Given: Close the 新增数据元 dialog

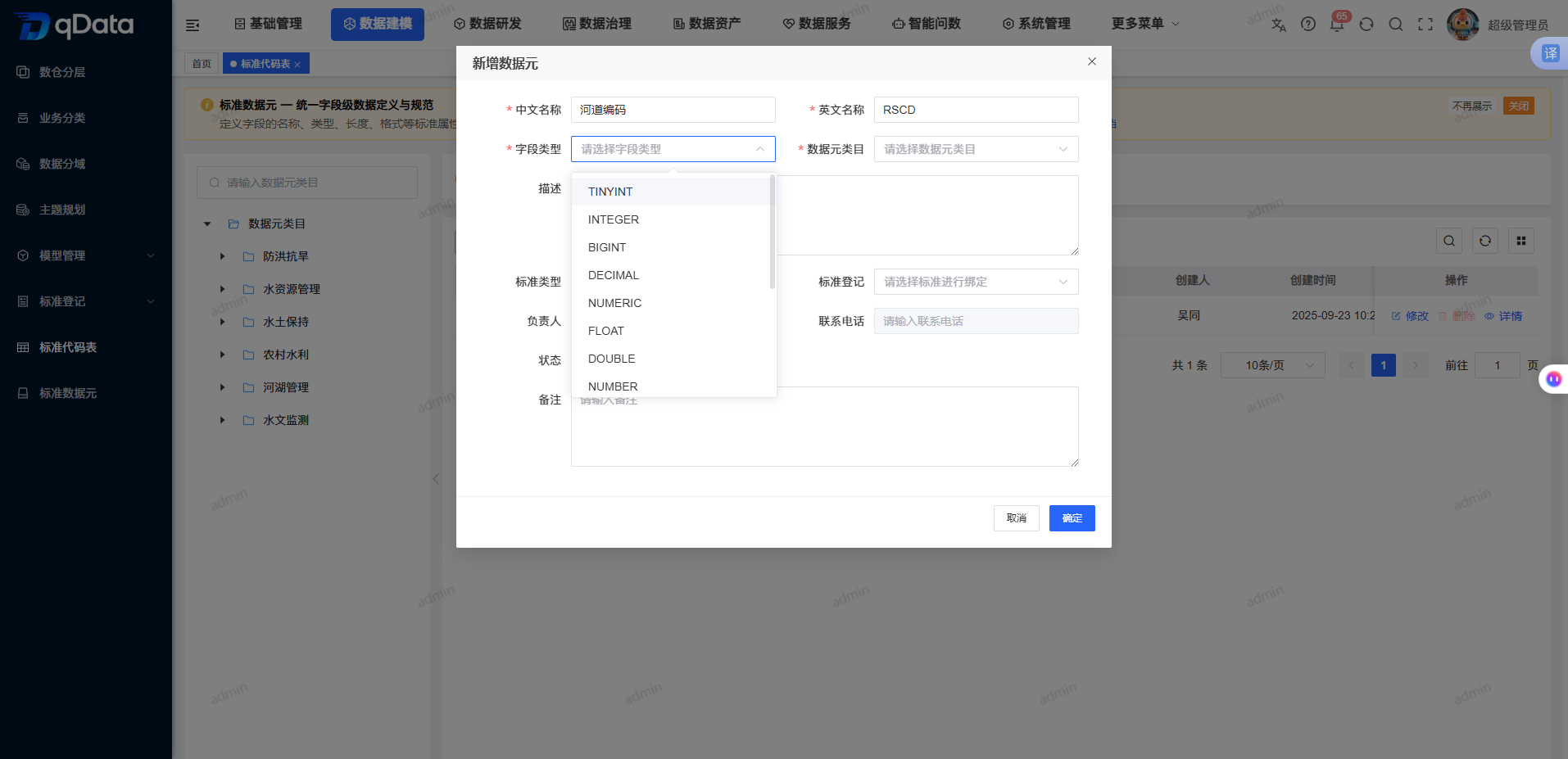Looking at the screenshot, I should tap(1092, 61).
